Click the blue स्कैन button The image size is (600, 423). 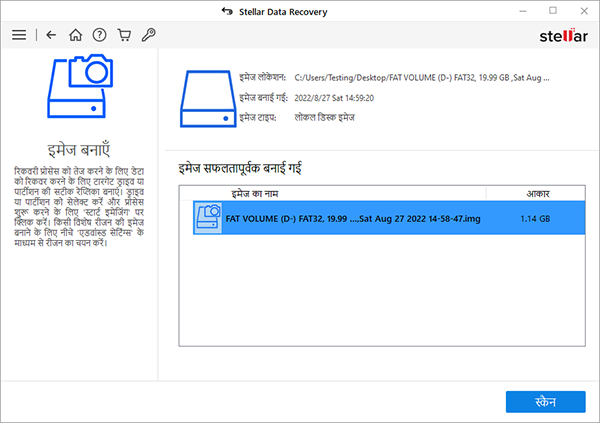(x=545, y=402)
